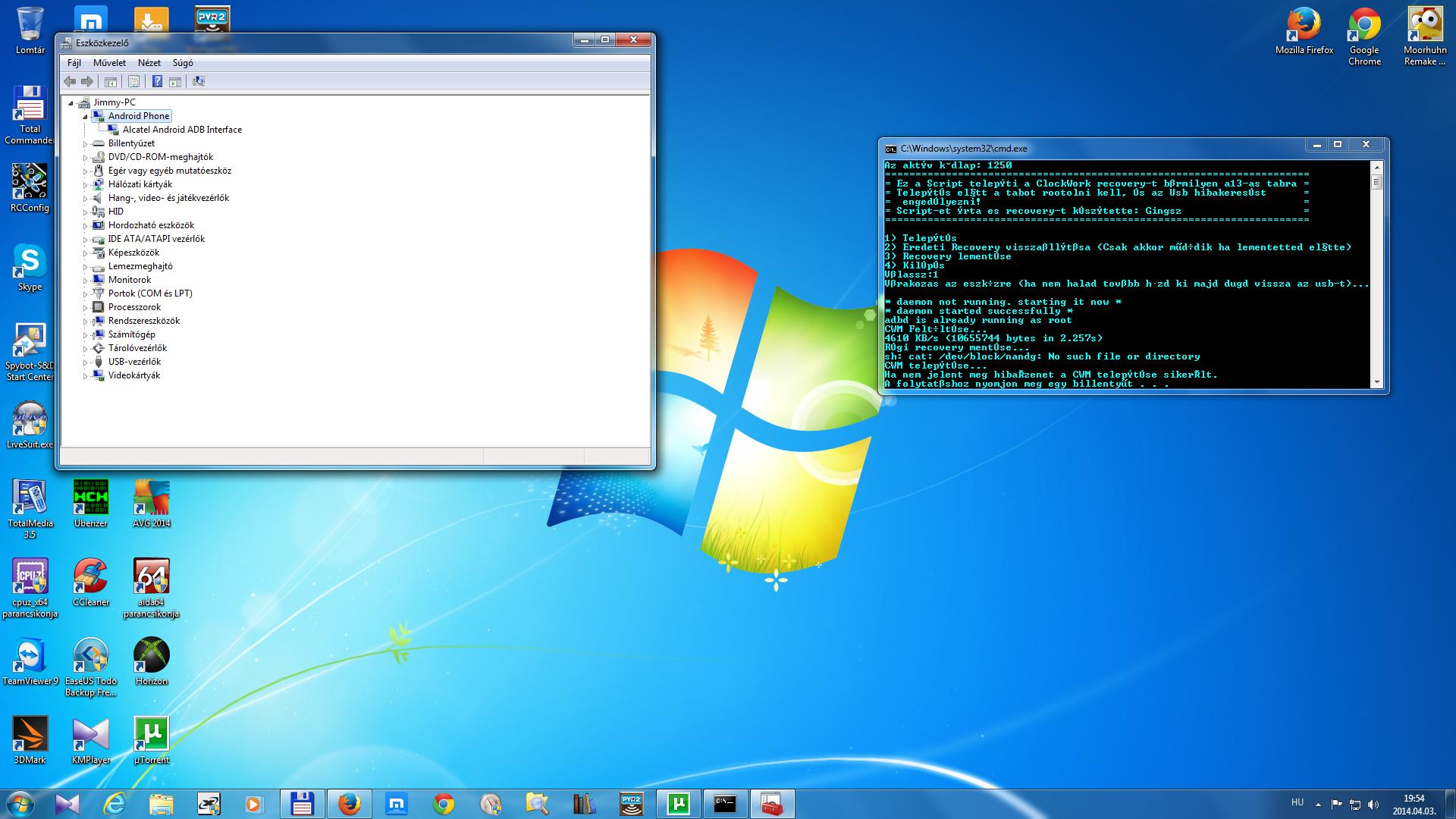The image size is (1456, 819).
Task: Click the cmd.exe title bar icon
Action: 890,149
